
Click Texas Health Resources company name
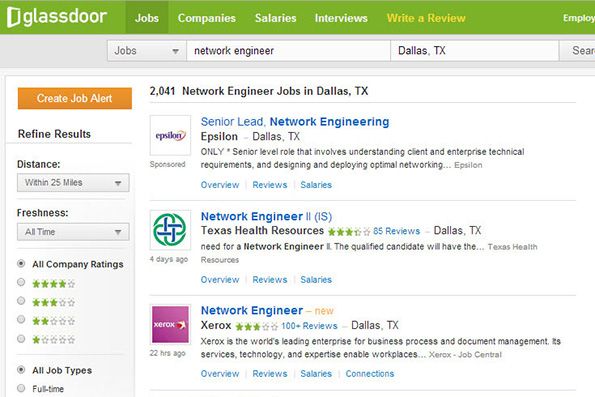262,230
